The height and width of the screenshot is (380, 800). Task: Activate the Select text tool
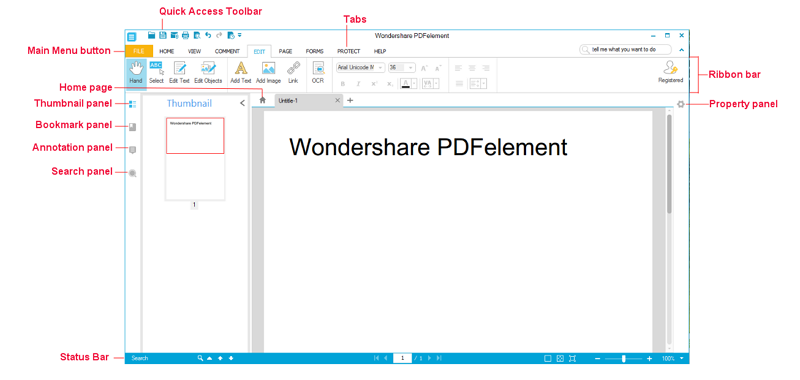coord(156,73)
